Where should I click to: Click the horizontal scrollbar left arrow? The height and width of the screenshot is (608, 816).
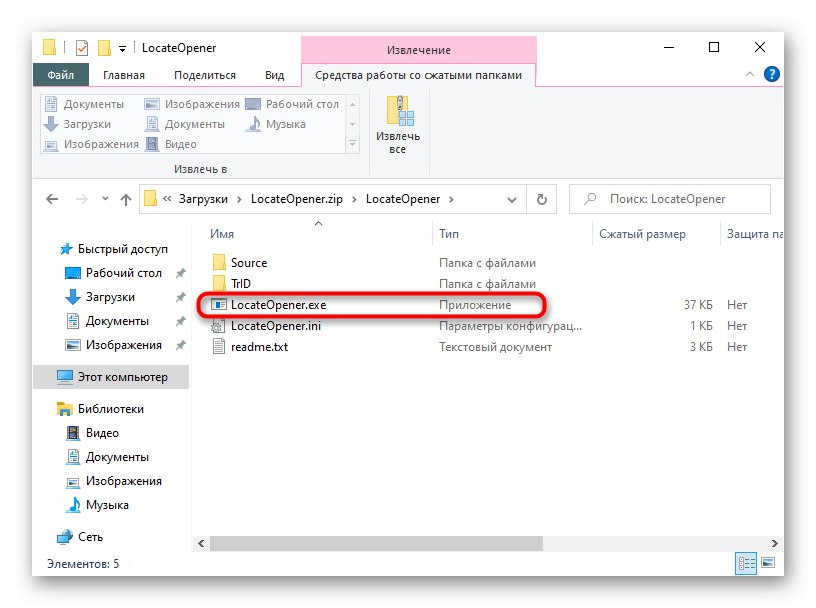point(201,543)
